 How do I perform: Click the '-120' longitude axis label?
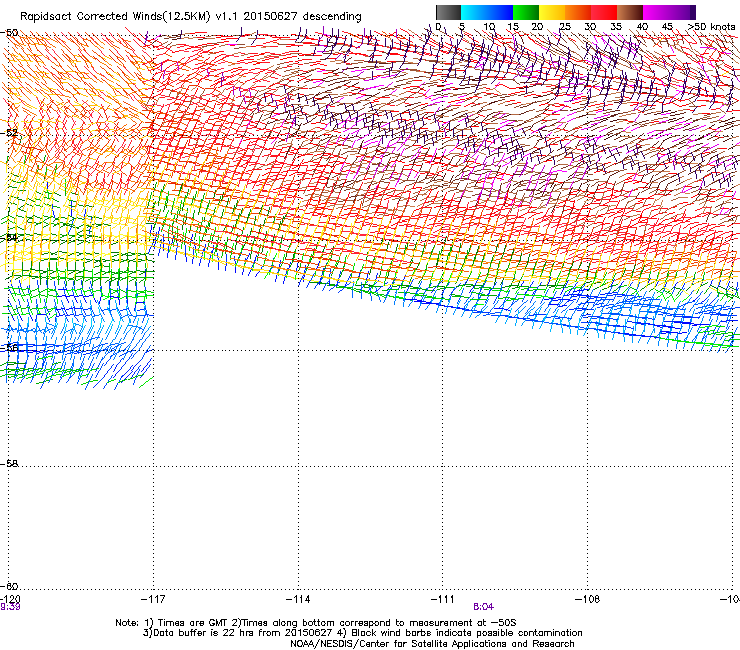10,599
